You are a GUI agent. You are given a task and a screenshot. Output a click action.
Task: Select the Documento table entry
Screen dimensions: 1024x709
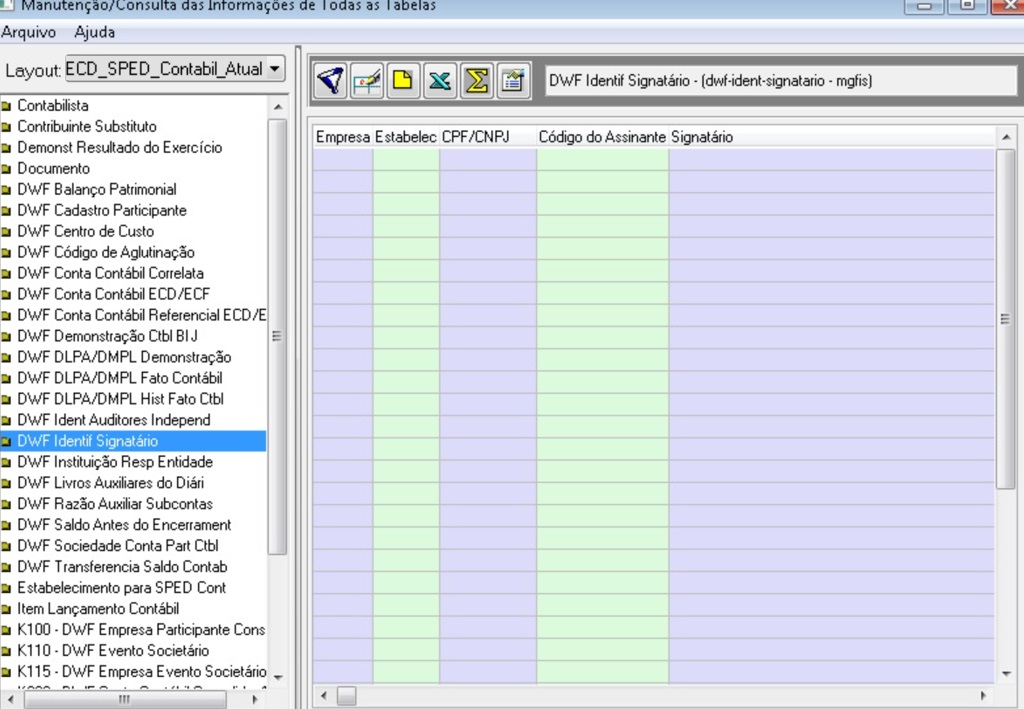[x=54, y=168]
